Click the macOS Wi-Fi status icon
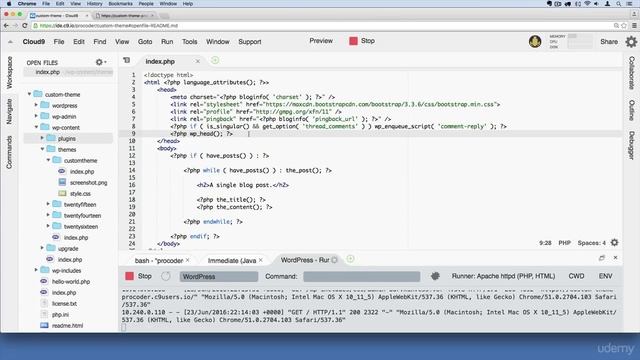Image resolution: width=640 pixels, height=360 pixels. [587, 4]
